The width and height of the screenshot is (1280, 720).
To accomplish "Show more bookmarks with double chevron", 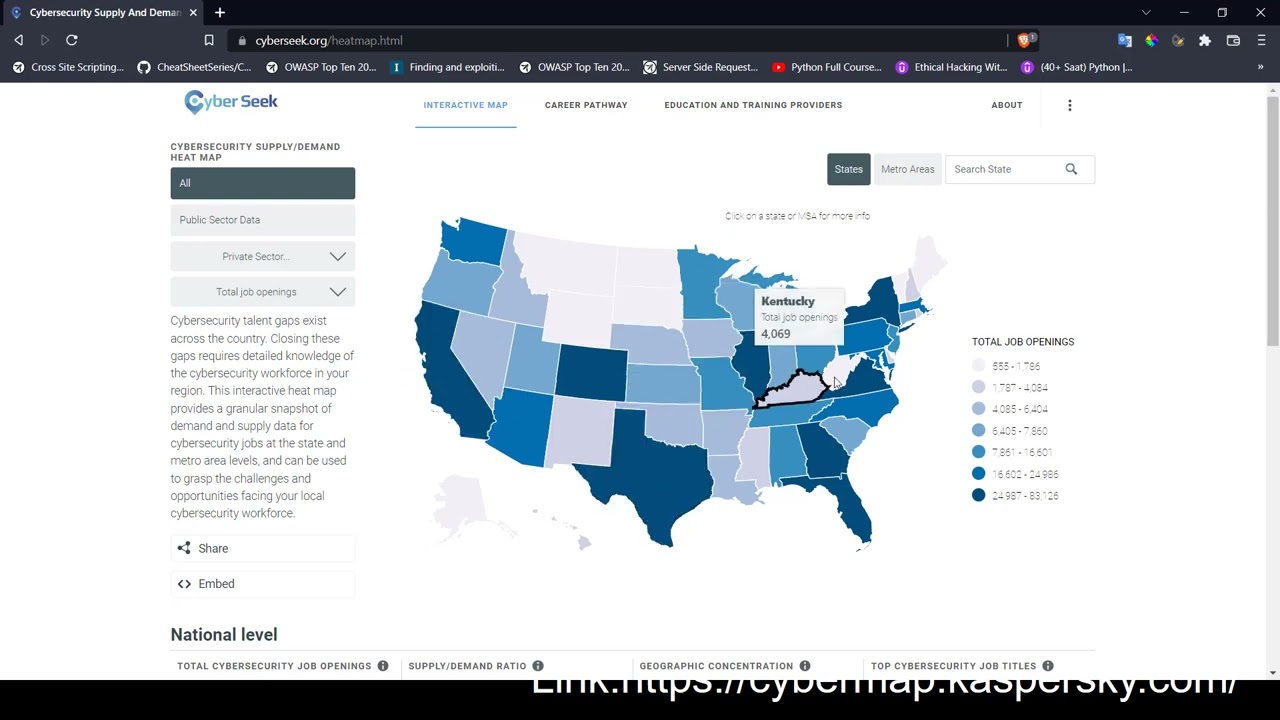I will pyautogui.click(x=1260, y=67).
